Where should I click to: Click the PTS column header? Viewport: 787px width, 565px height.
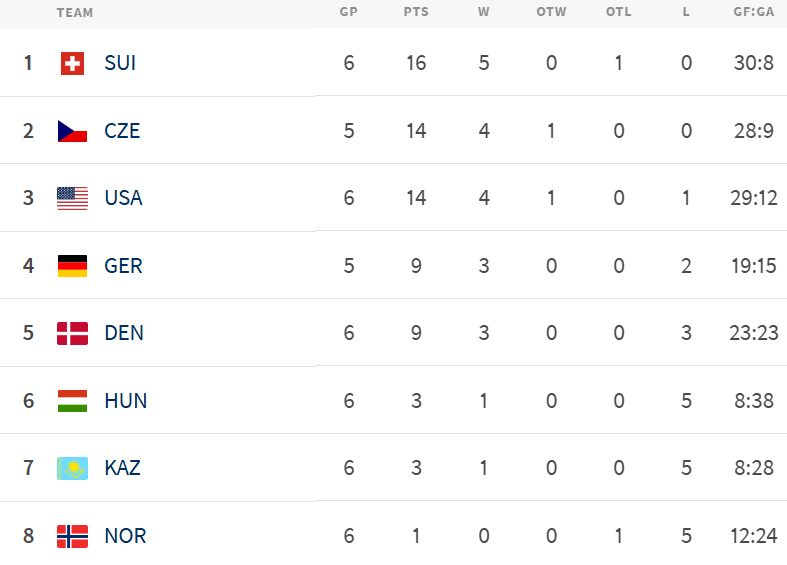point(416,13)
